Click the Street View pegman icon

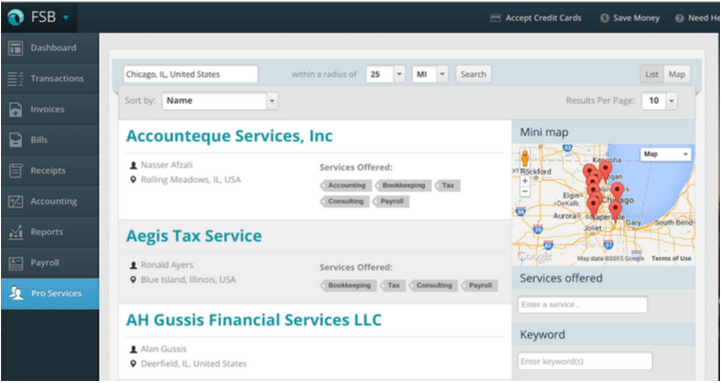(525, 158)
